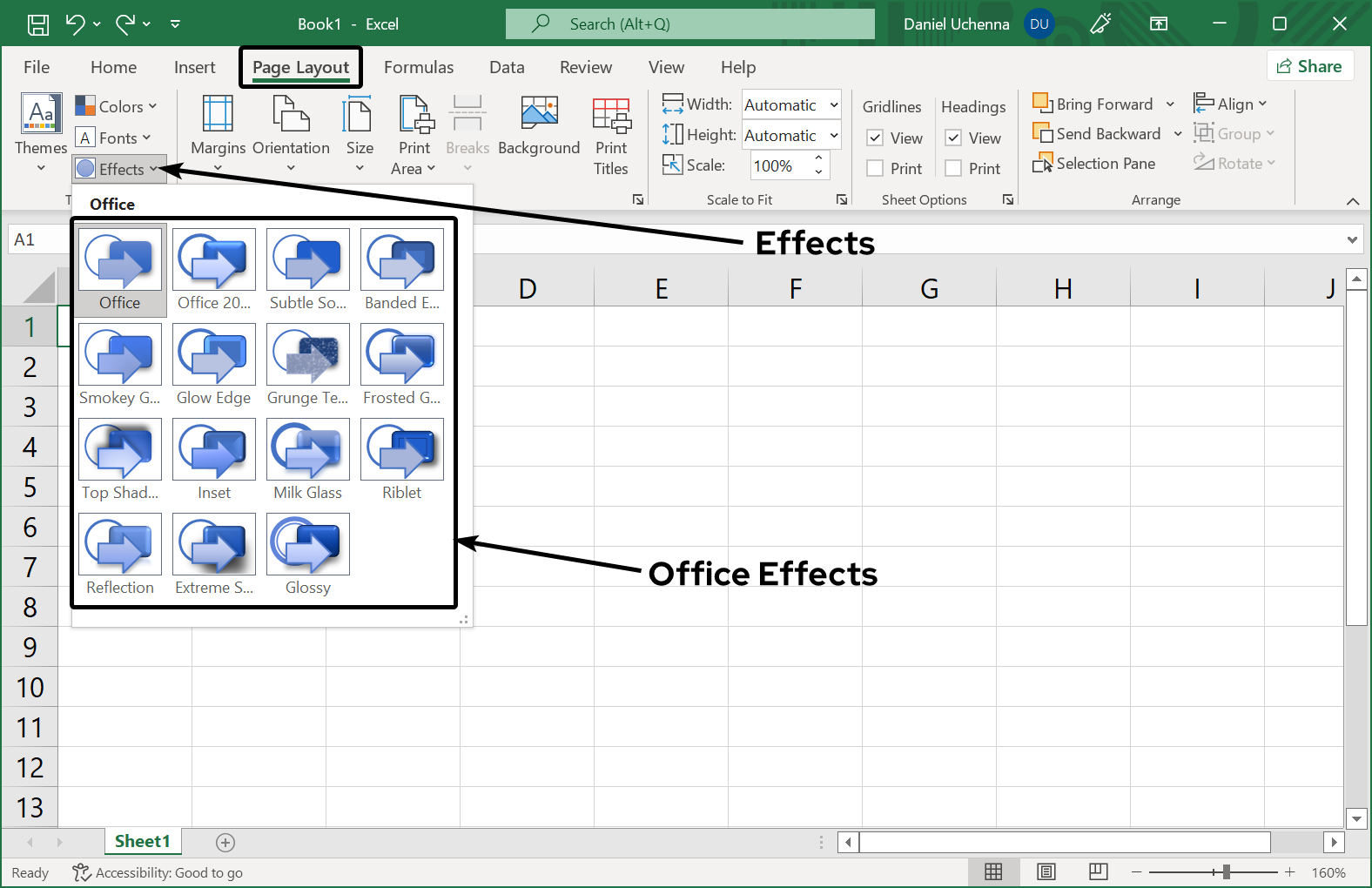
Task: Open the Margins menu
Action: tap(218, 134)
